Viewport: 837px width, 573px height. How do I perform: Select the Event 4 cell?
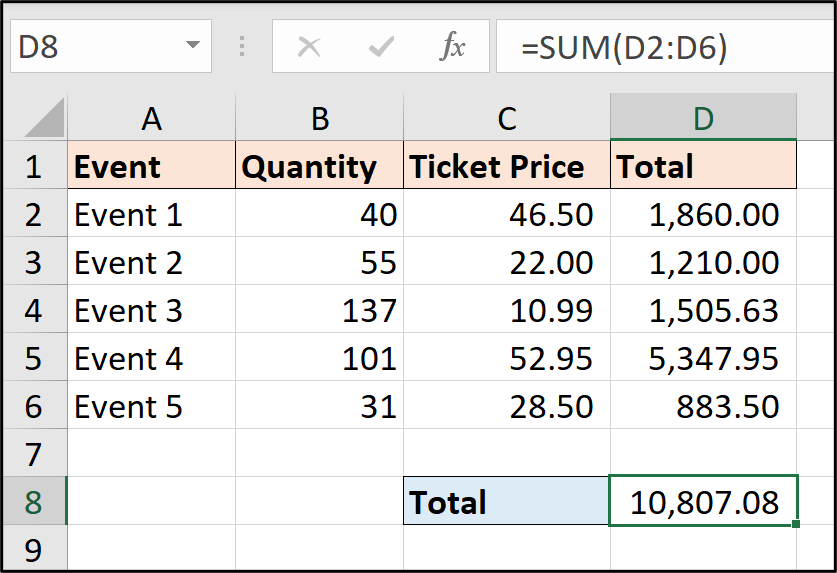[152, 357]
